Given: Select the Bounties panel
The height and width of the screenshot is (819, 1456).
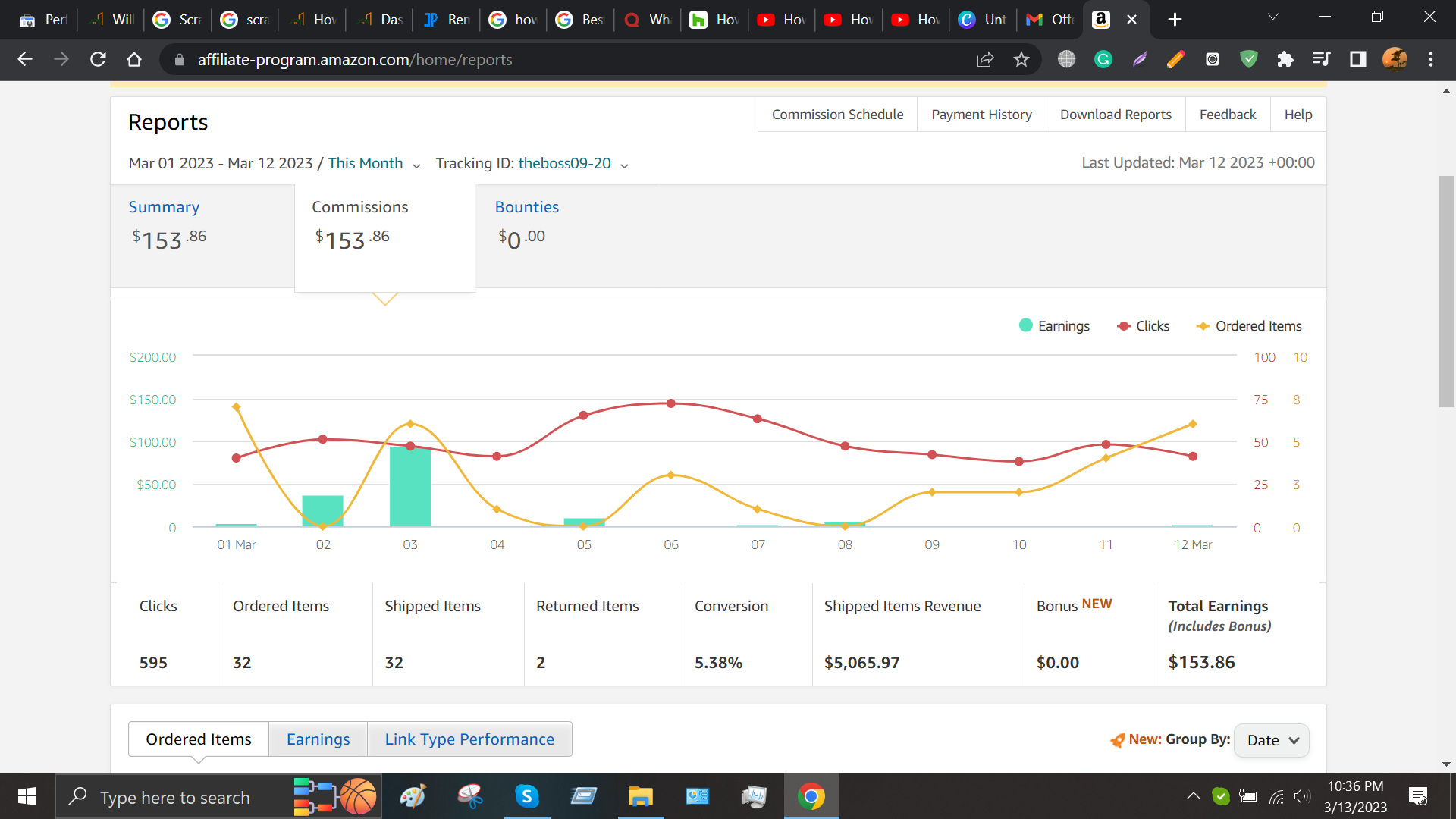Looking at the screenshot, I should coord(566,236).
